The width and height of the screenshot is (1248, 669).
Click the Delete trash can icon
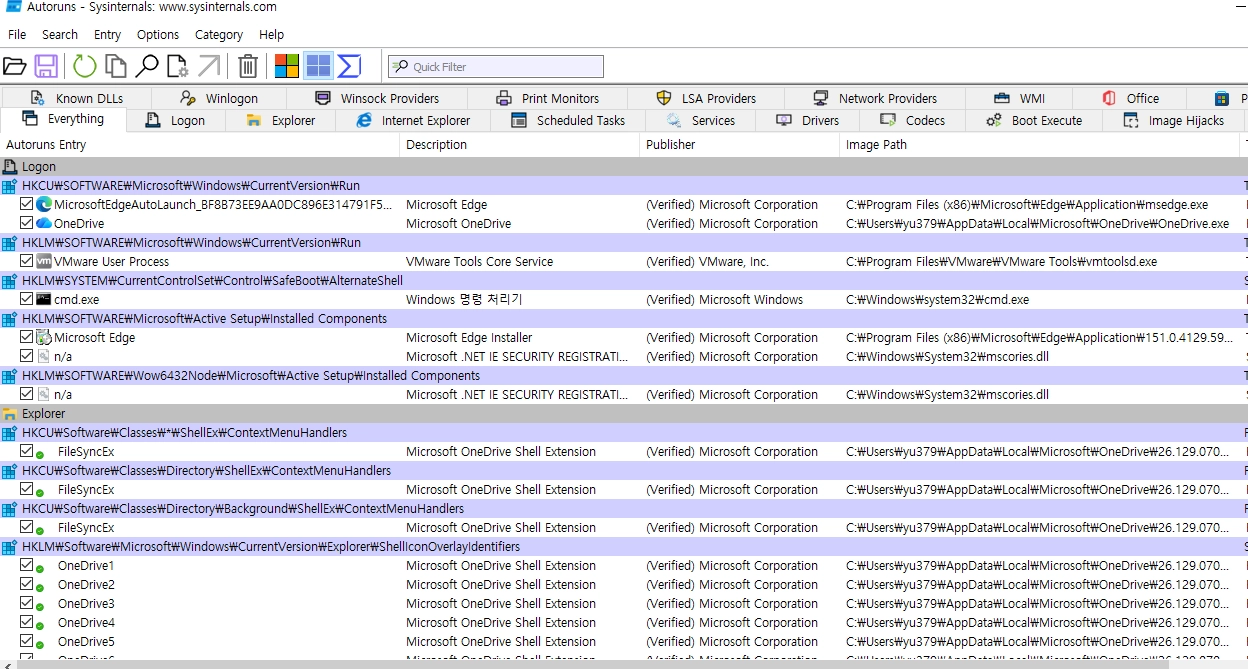(x=248, y=67)
